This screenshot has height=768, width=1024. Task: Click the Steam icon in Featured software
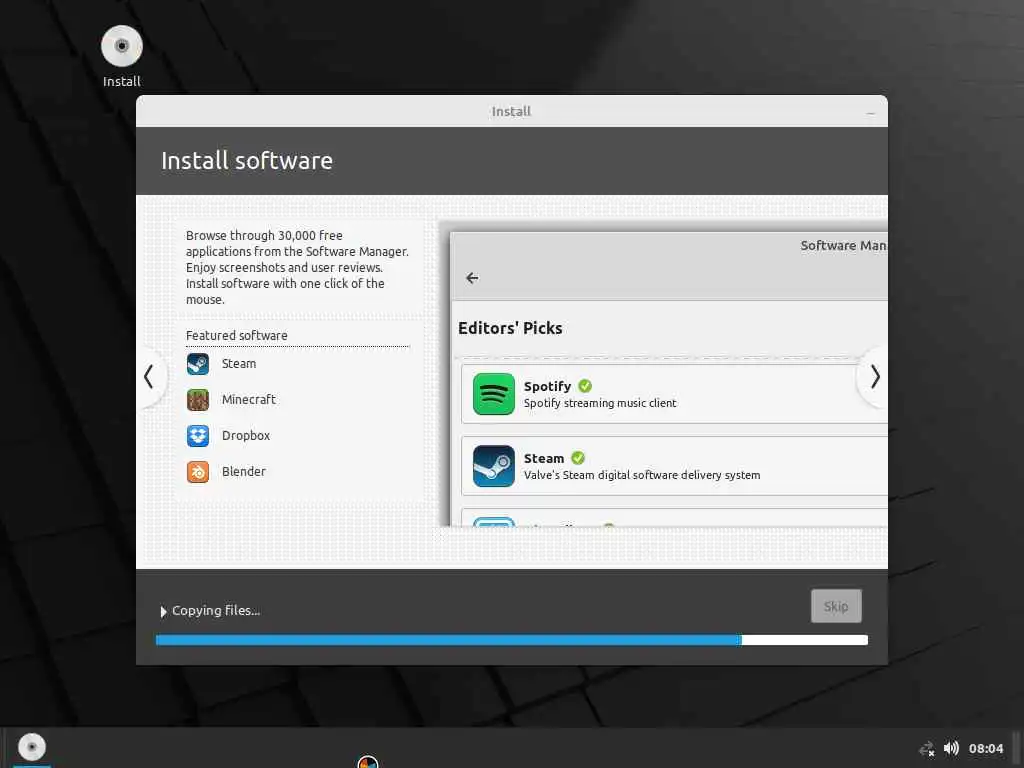click(x=198, y=364)
